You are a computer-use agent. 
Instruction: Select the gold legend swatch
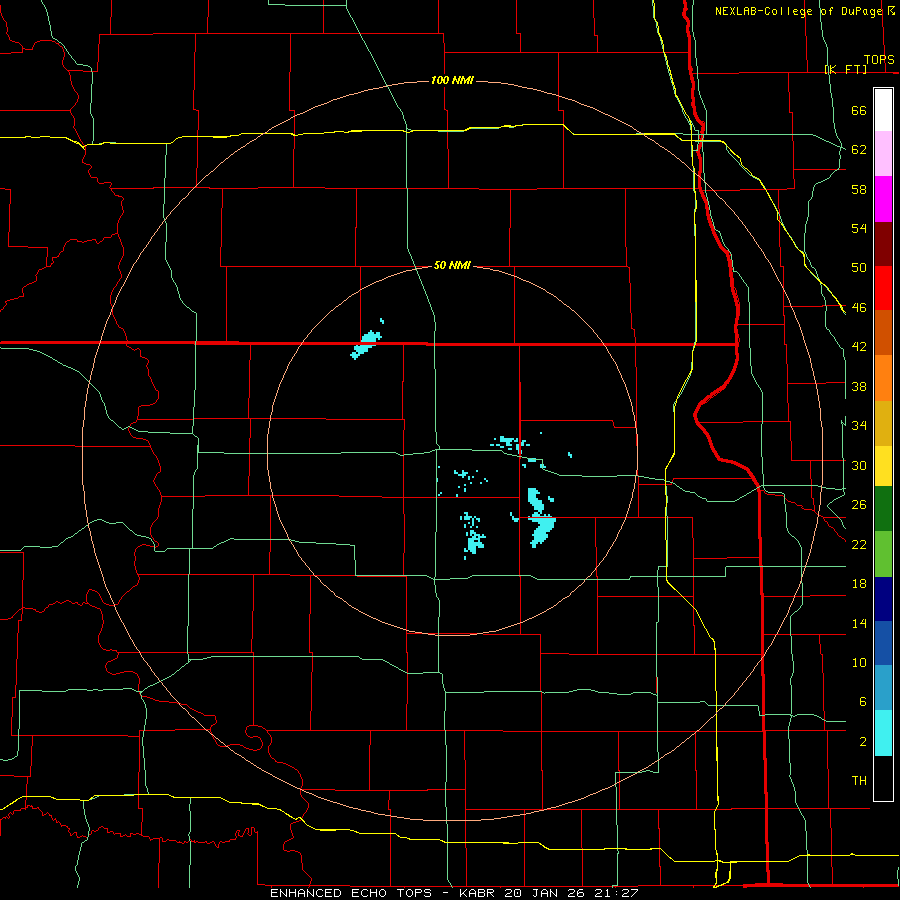[x=883, y=423]
